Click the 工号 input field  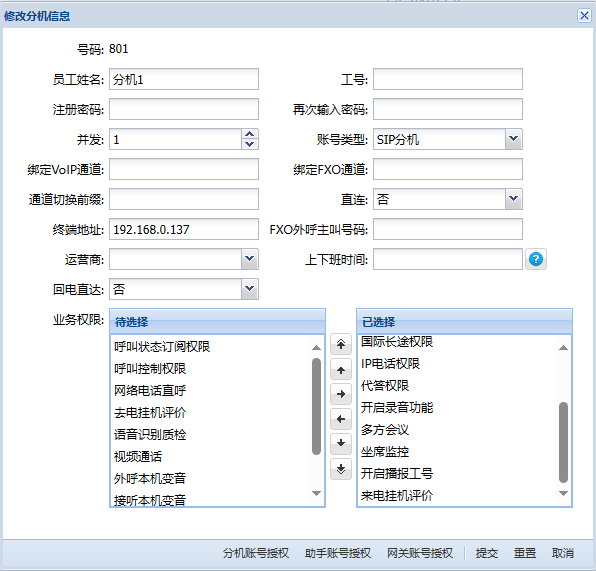click(448, 79)
